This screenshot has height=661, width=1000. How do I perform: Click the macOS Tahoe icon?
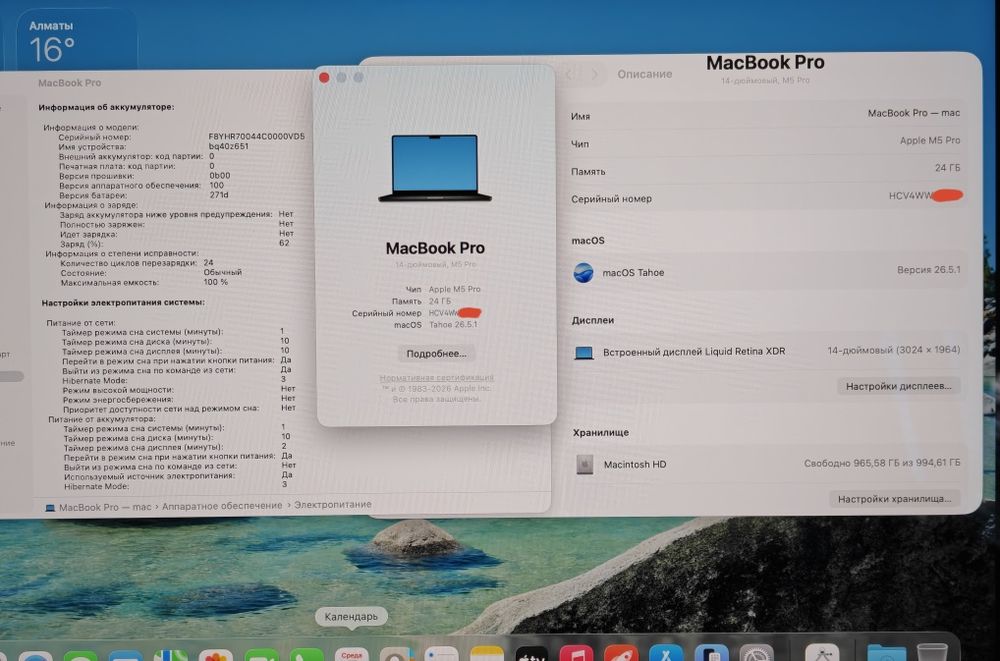tap(584, 272)
